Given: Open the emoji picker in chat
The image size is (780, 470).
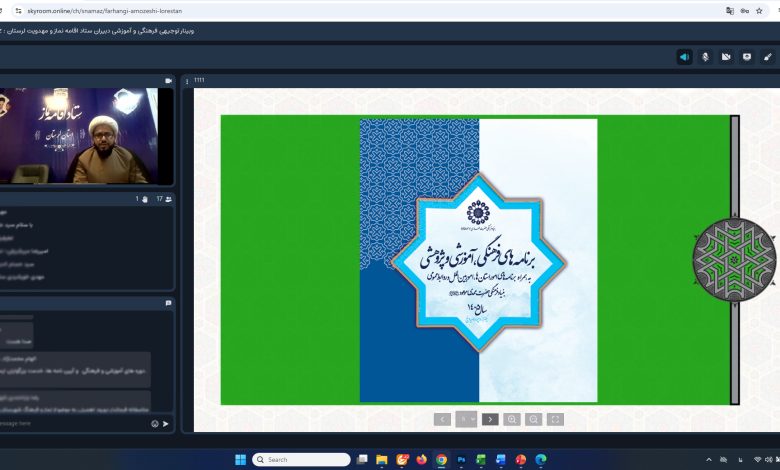Looking at the screenshot, I should (x=155, y=424).
